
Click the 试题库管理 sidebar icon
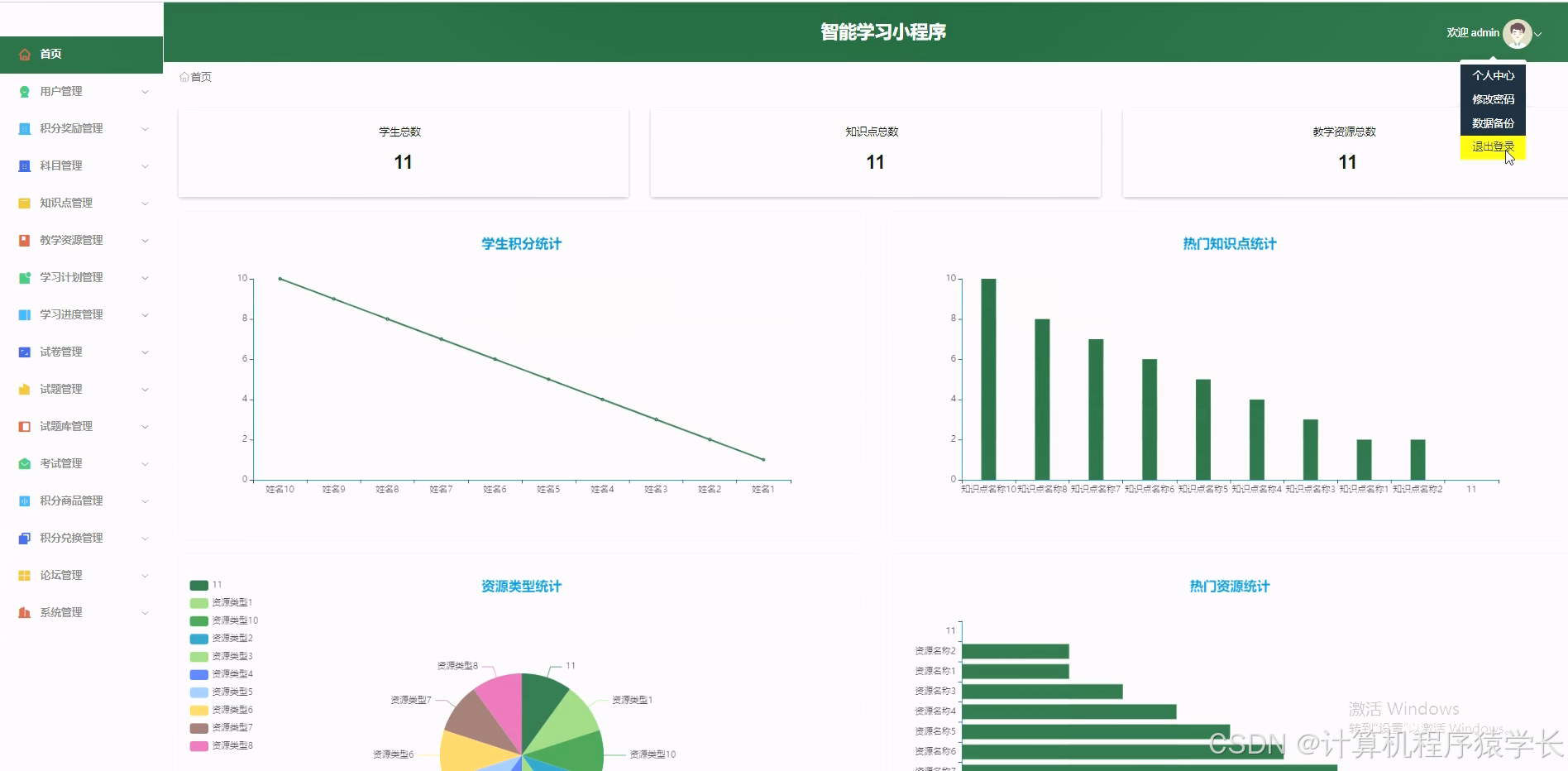click(x=25, y=426)
